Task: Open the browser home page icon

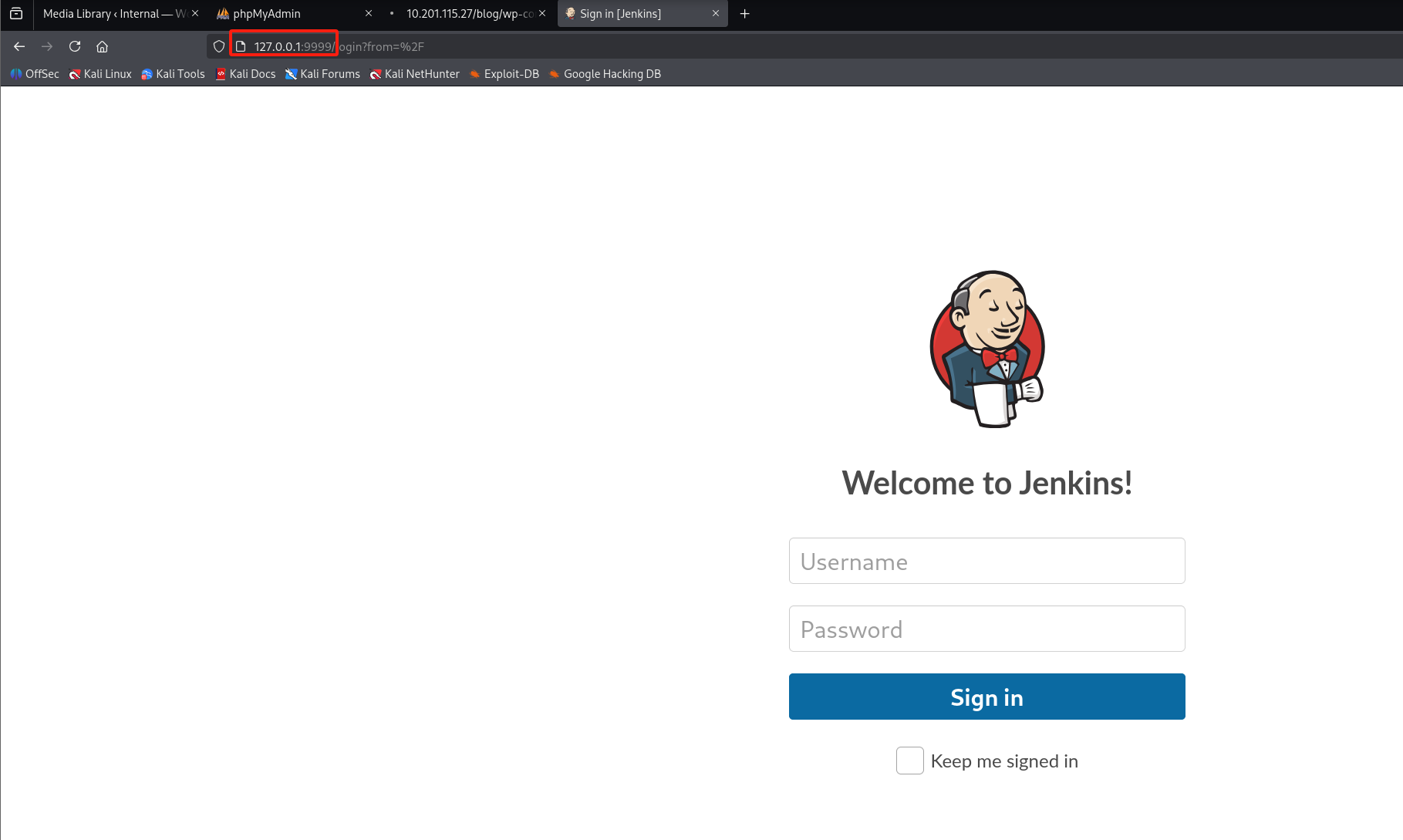Action: point(102,46)
